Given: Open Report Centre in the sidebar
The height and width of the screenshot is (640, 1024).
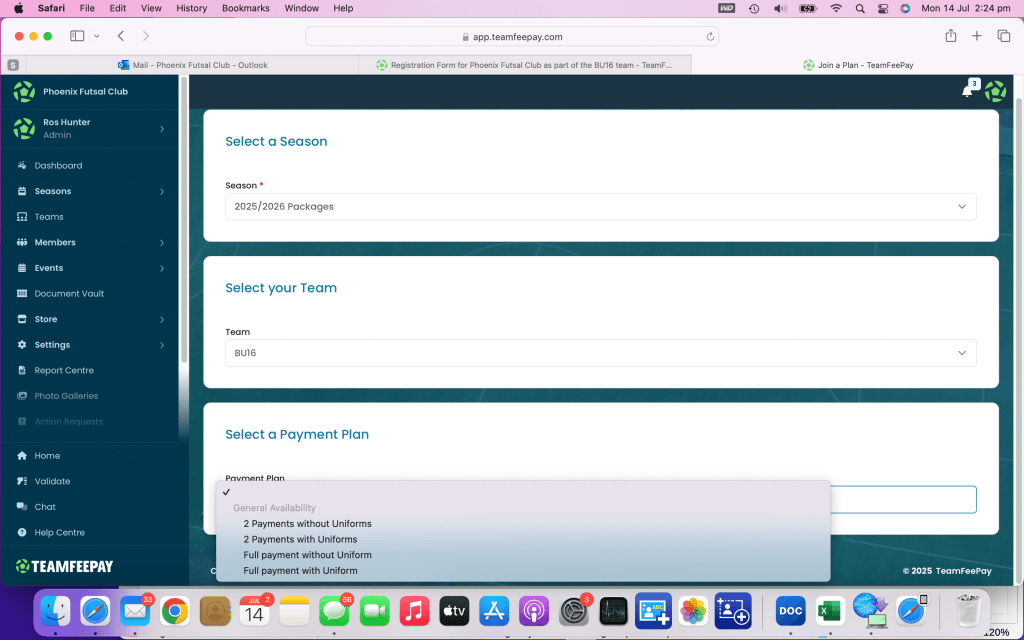Looking at the screenshot, I should tap(64, 370).
